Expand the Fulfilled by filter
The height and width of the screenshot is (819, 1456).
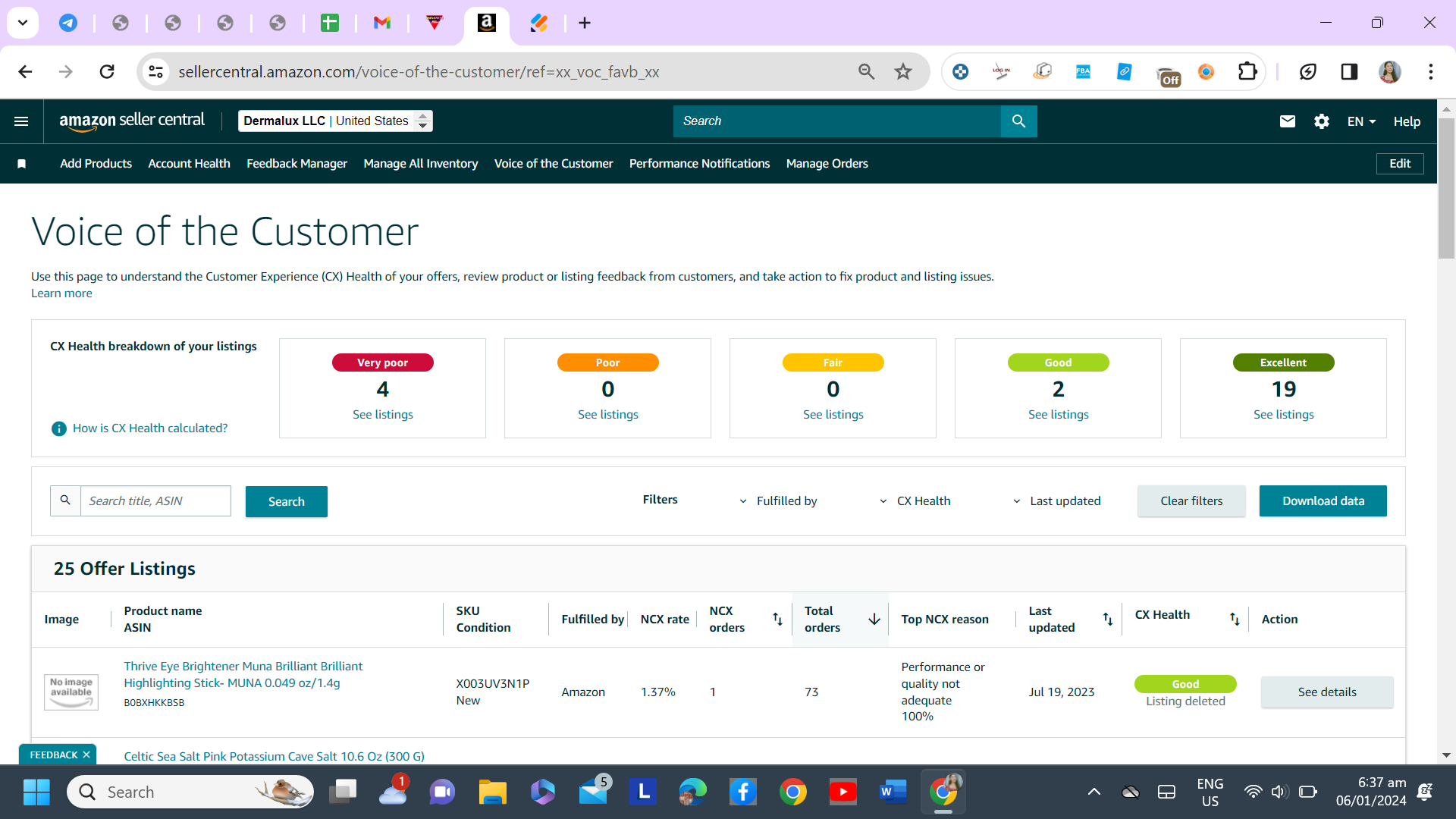coord(778,501)
